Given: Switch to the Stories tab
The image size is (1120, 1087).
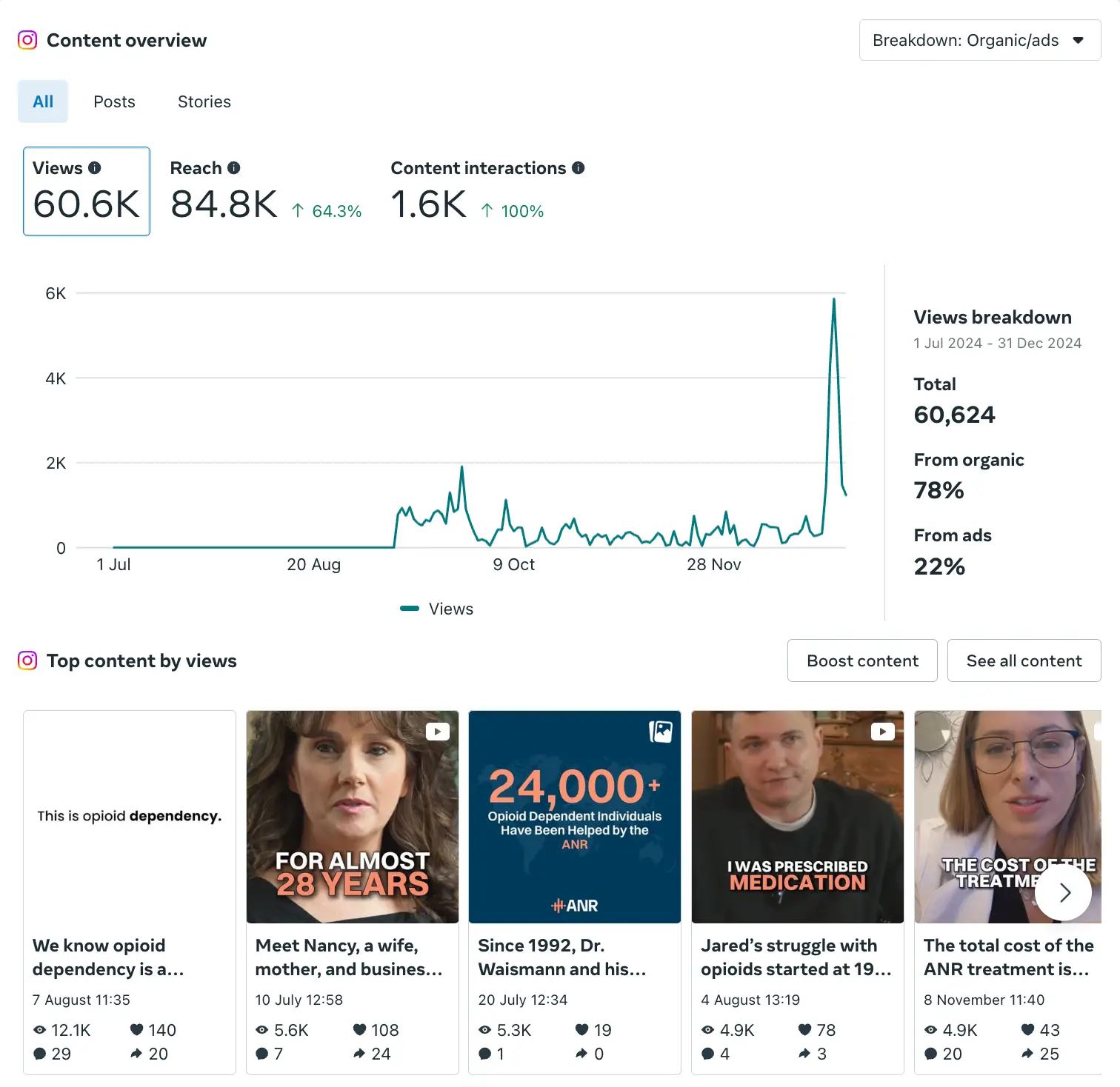Looking at the screenshot, I should point(204,101).
